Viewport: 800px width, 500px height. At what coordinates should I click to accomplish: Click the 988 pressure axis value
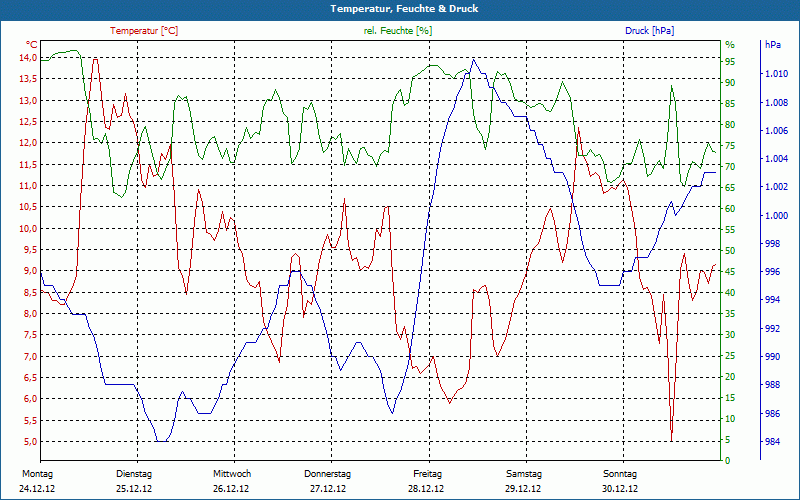point(773,385)
